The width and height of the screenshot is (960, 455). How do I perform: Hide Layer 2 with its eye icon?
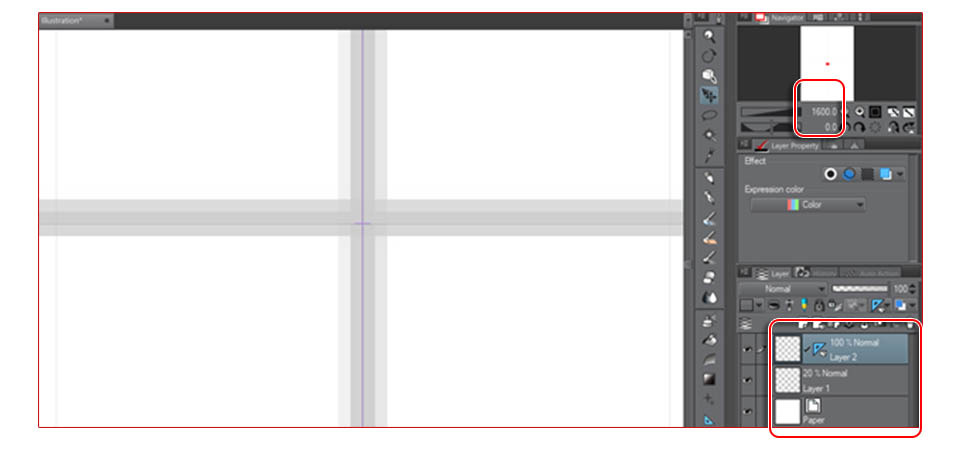tap(747, 350)
